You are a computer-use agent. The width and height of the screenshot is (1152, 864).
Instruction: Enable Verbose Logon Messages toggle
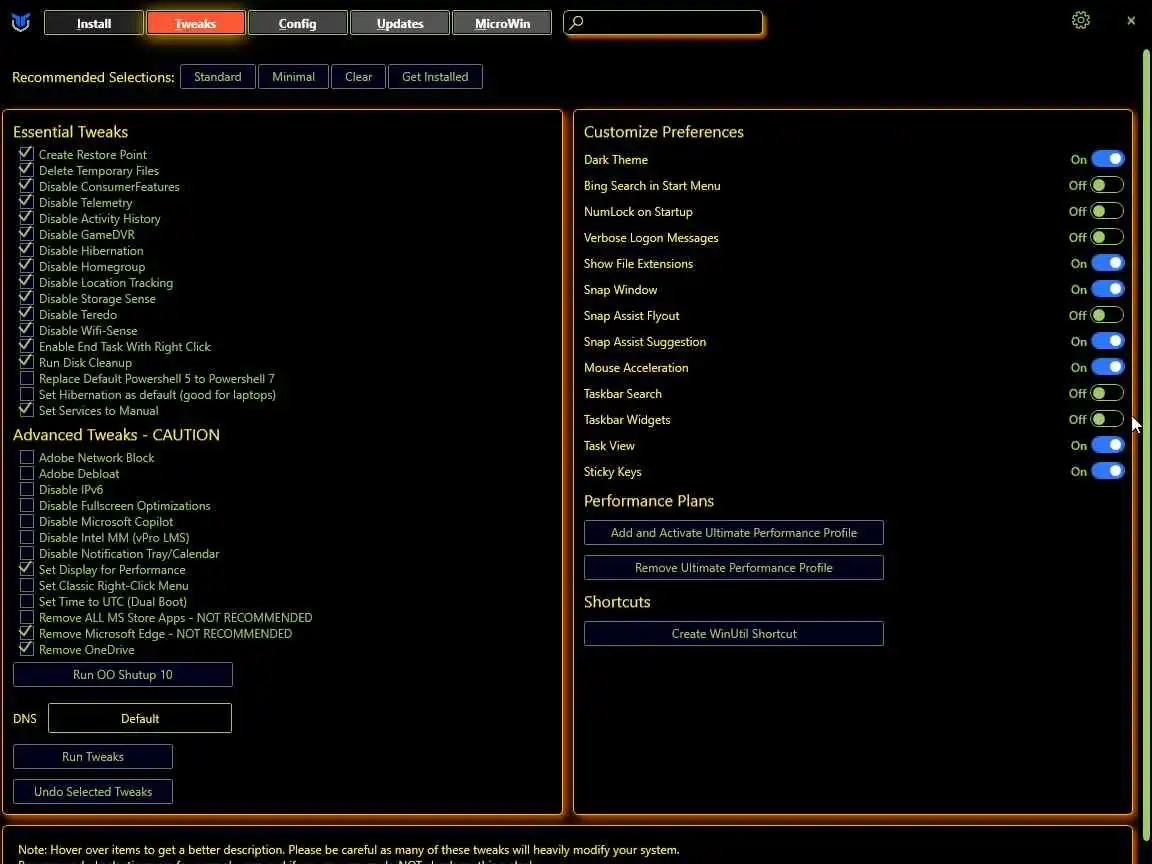click(1107, 237)
